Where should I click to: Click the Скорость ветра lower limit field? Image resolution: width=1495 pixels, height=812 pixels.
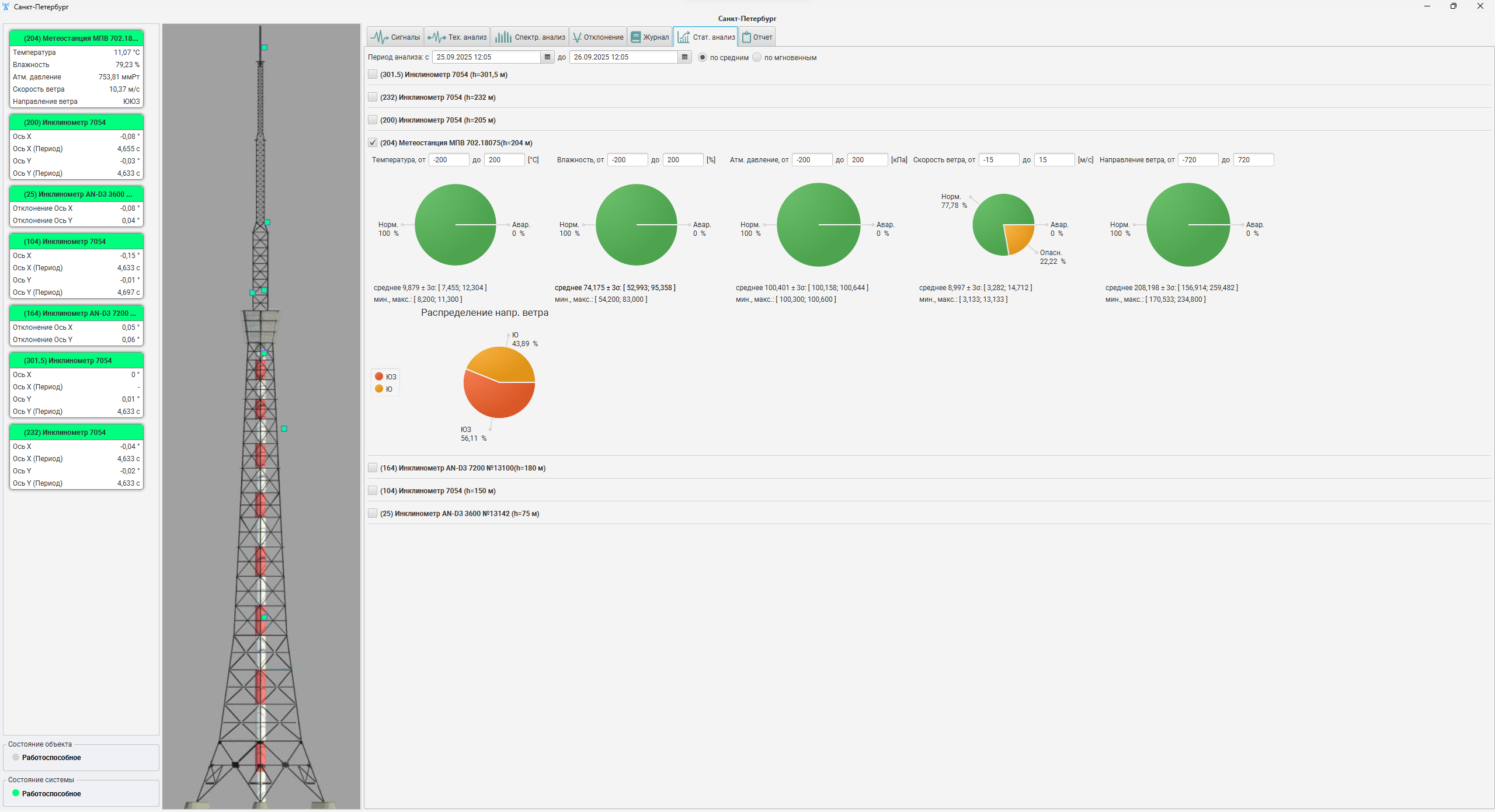coord(998,160)
